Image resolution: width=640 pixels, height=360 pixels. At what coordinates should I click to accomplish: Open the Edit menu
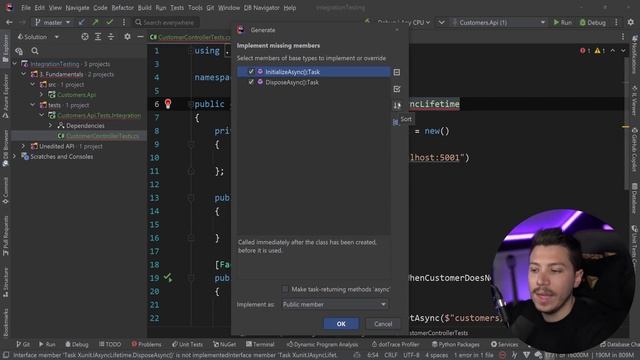tap(40, 8)
